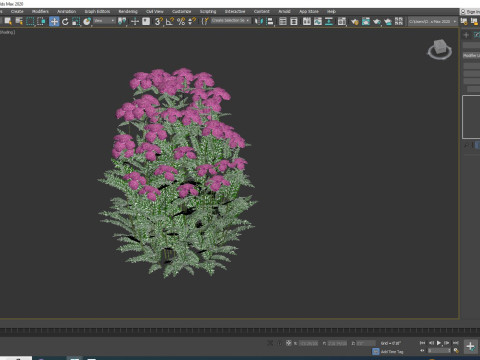This screenshot has height=360, width=480.
Task: Click the Select by Name icon
Action: point(19,21)
